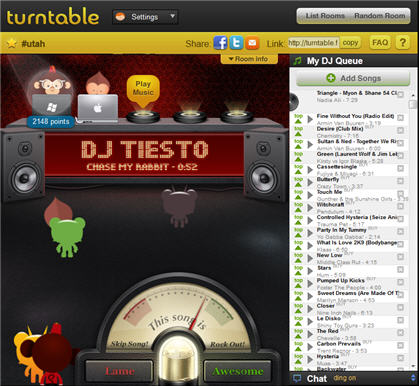Play preview of Closer
This screenshot has height=386, width=419.
coord(310,309)
